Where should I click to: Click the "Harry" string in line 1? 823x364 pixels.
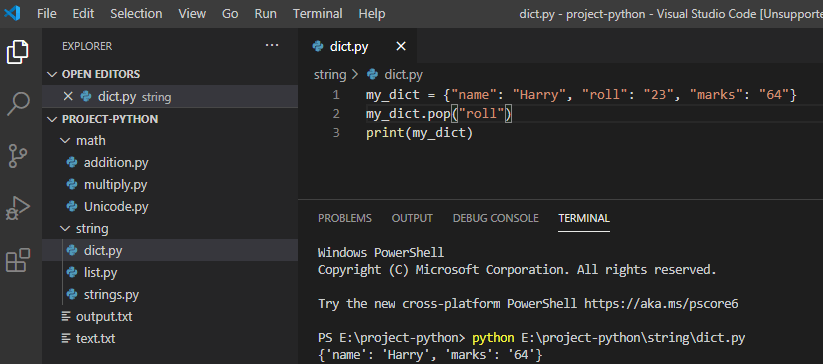540,95
